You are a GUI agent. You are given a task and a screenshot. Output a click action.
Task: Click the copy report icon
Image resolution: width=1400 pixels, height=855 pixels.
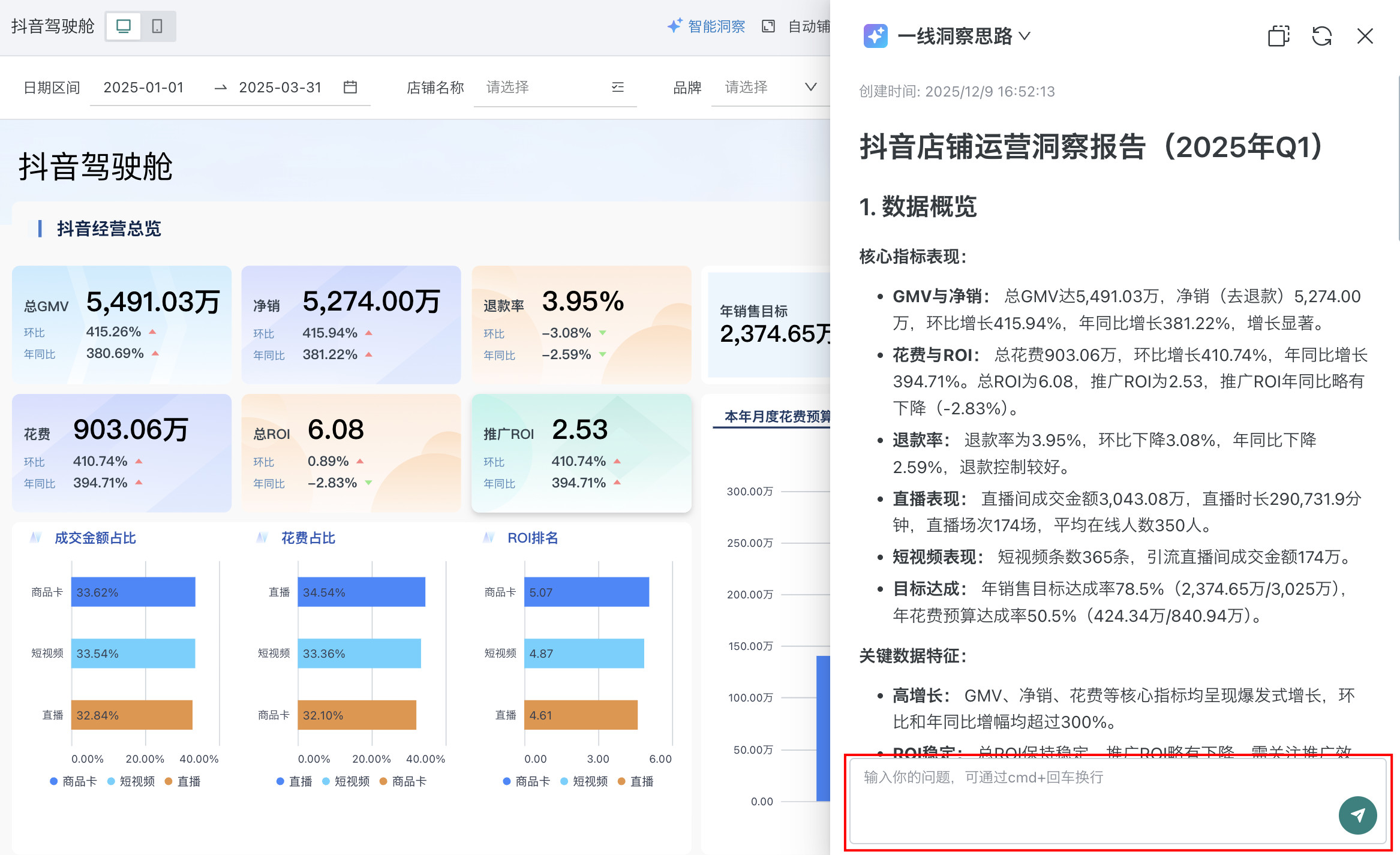[x=1278, y=37]
